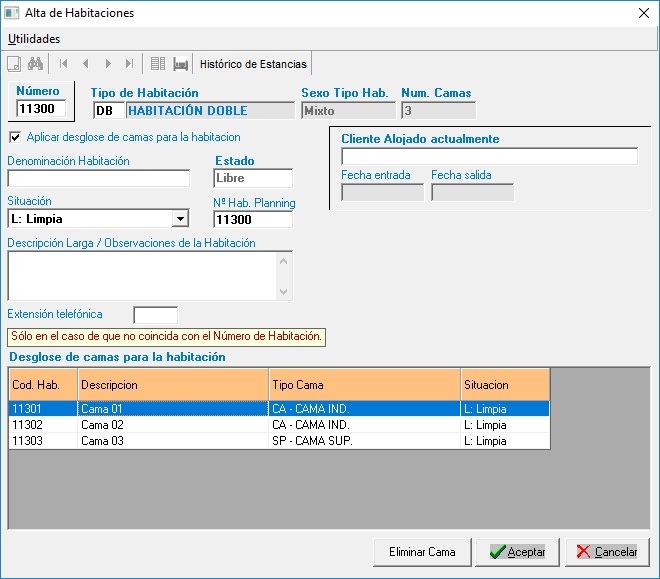
Task: Open search with the binoculars icon
Action: (x=35, y=64)
